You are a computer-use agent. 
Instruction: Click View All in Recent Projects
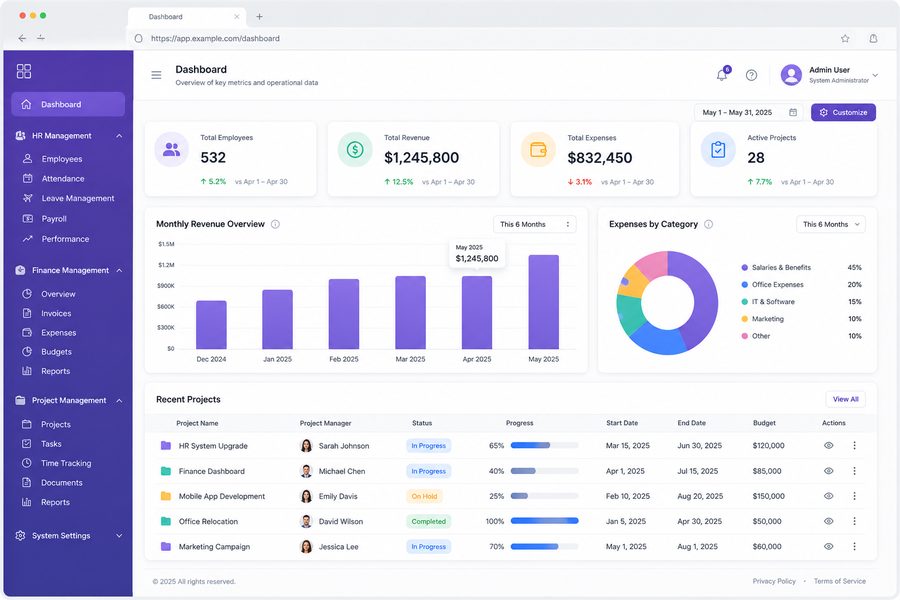click(845, 399)
